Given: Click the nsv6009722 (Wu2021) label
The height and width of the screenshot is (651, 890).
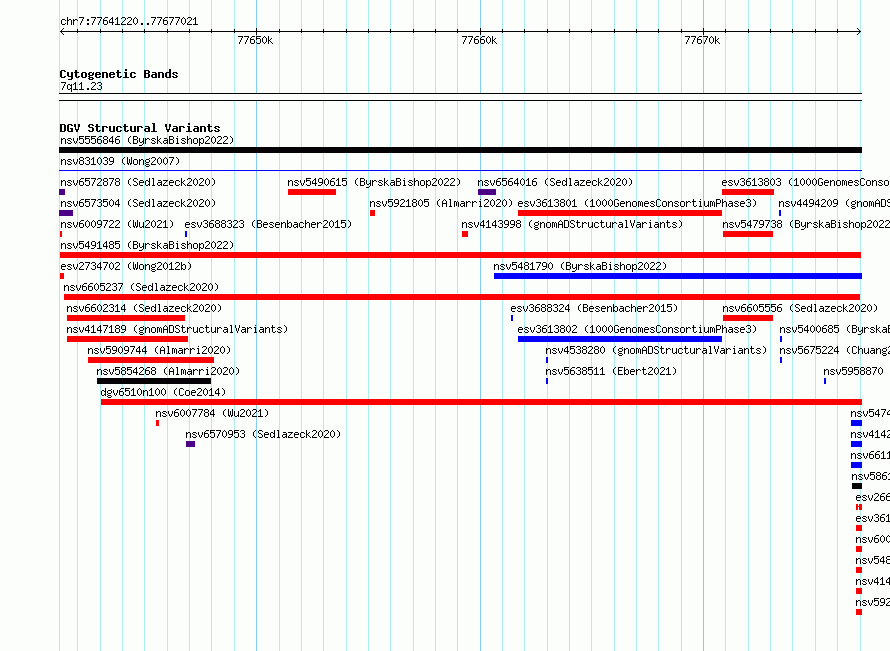Looking at the screenshot, I should click(x=117, y=224).
